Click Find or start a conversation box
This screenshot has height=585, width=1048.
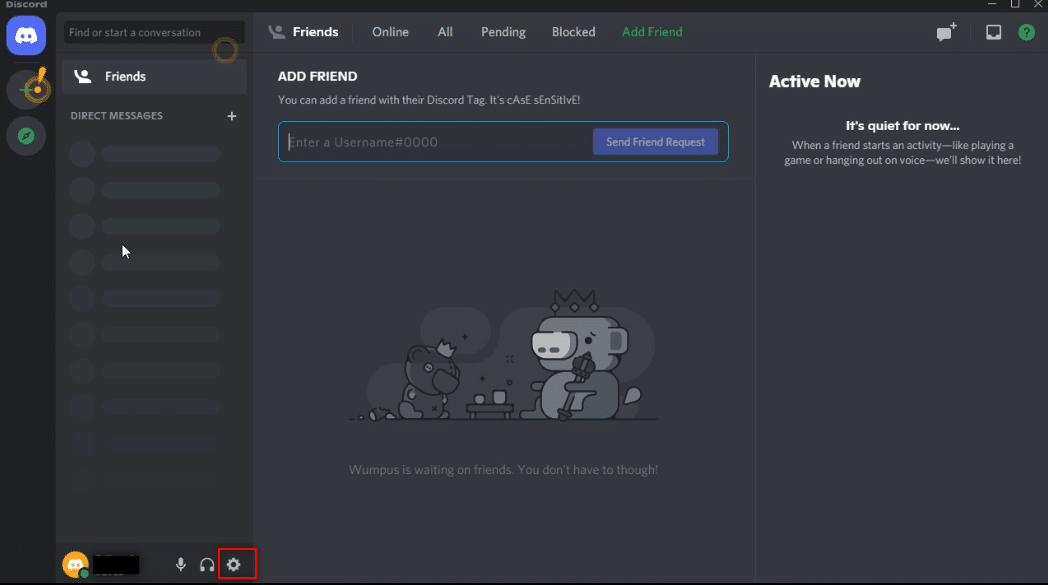(x=154, y=32)
